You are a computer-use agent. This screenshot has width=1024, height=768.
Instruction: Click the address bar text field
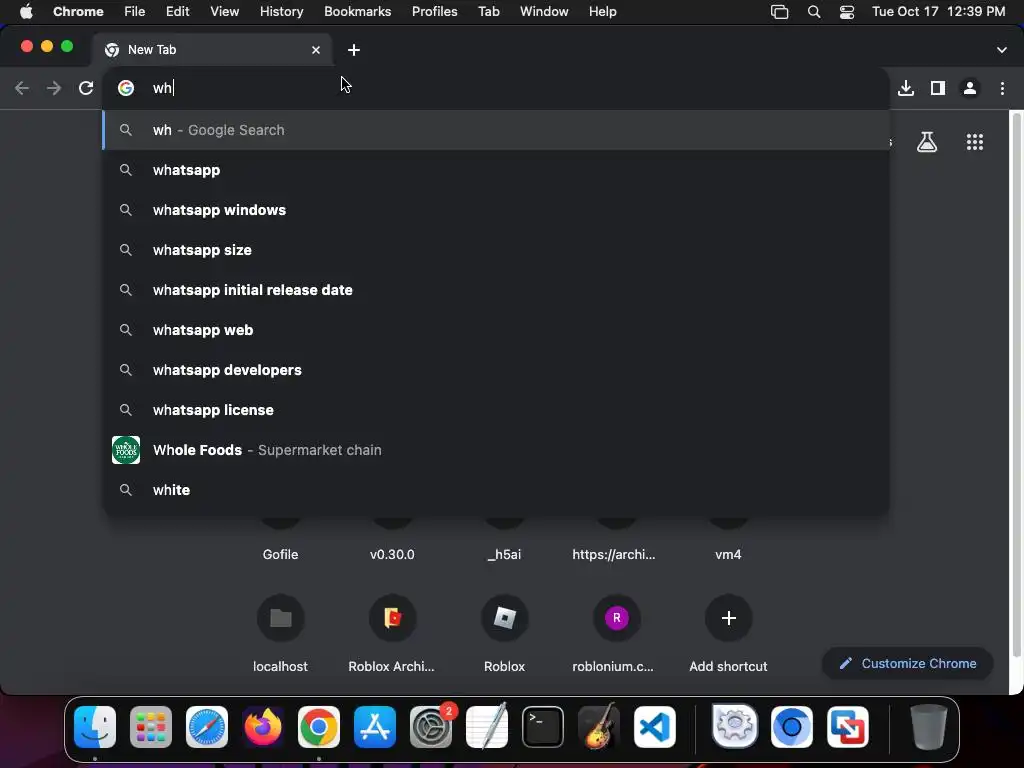tap(496, 88)
